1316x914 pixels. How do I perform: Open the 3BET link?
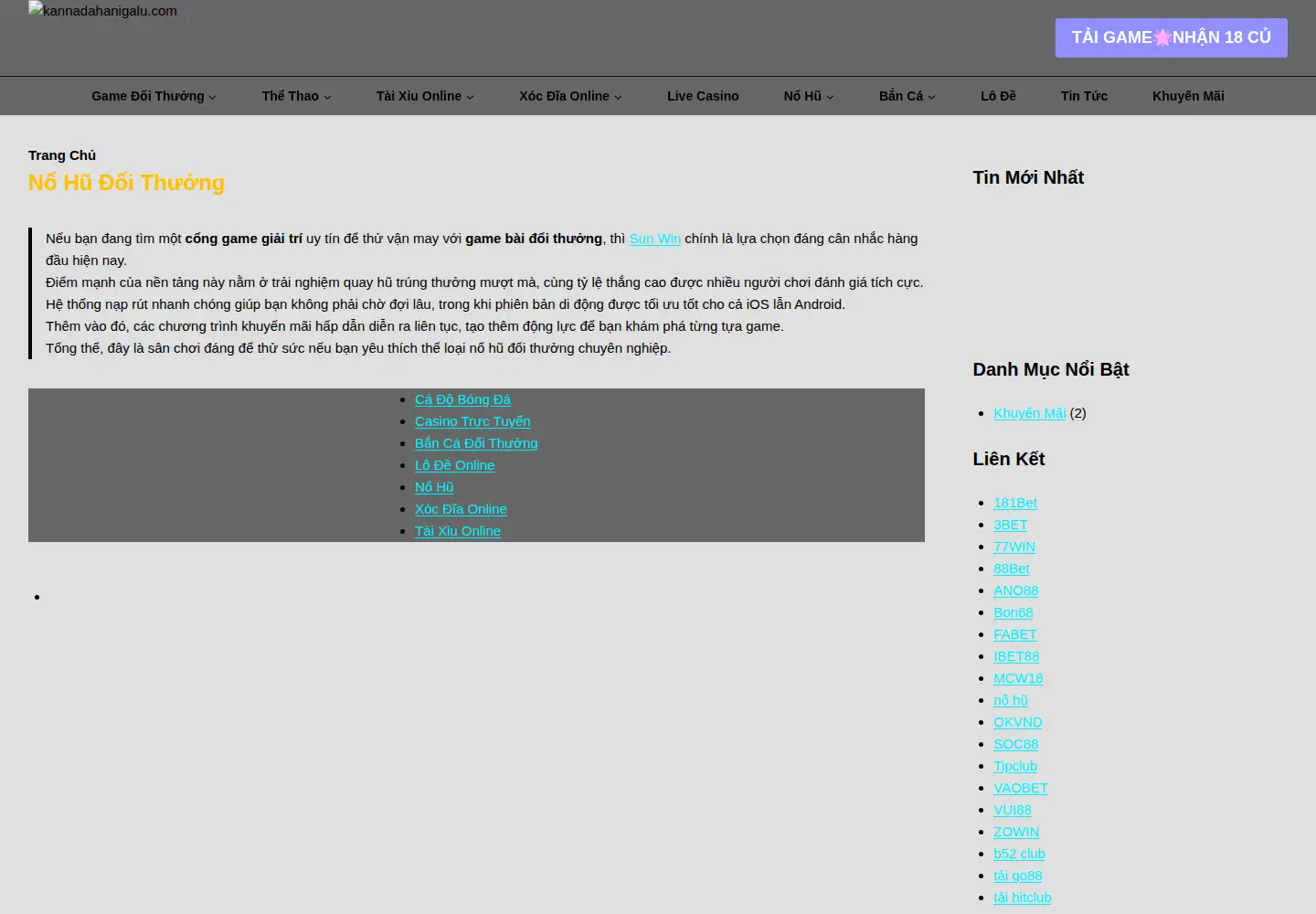(1011, 525)
